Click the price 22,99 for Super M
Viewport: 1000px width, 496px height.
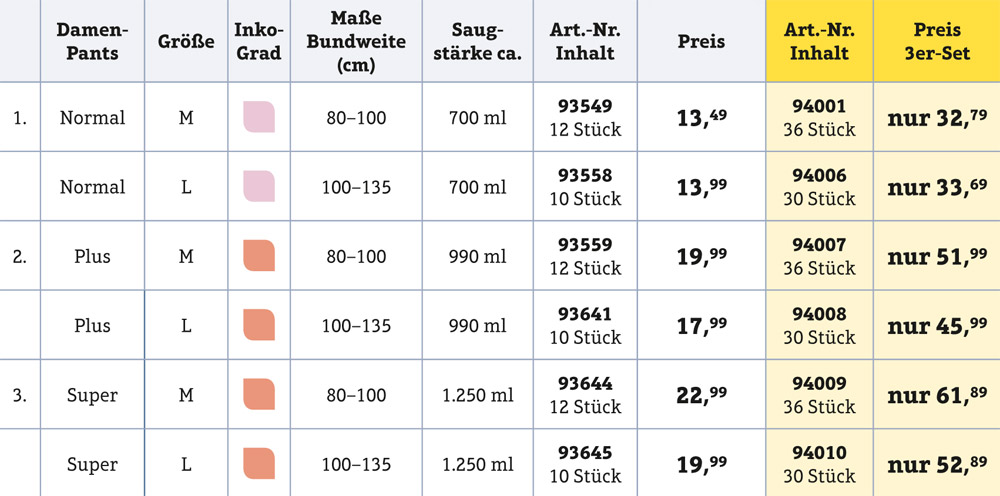pyautogui.click(x=702, y=395)
